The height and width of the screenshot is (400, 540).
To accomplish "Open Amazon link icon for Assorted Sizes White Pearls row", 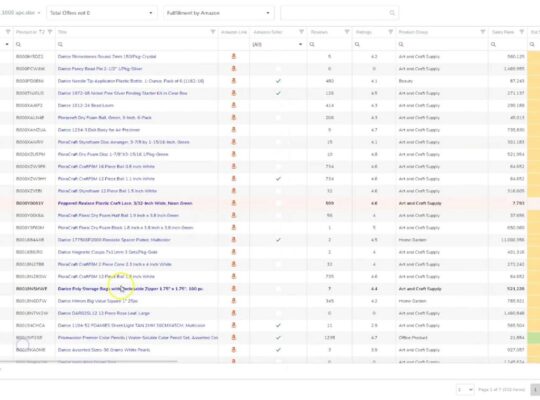I will [234, 350].
